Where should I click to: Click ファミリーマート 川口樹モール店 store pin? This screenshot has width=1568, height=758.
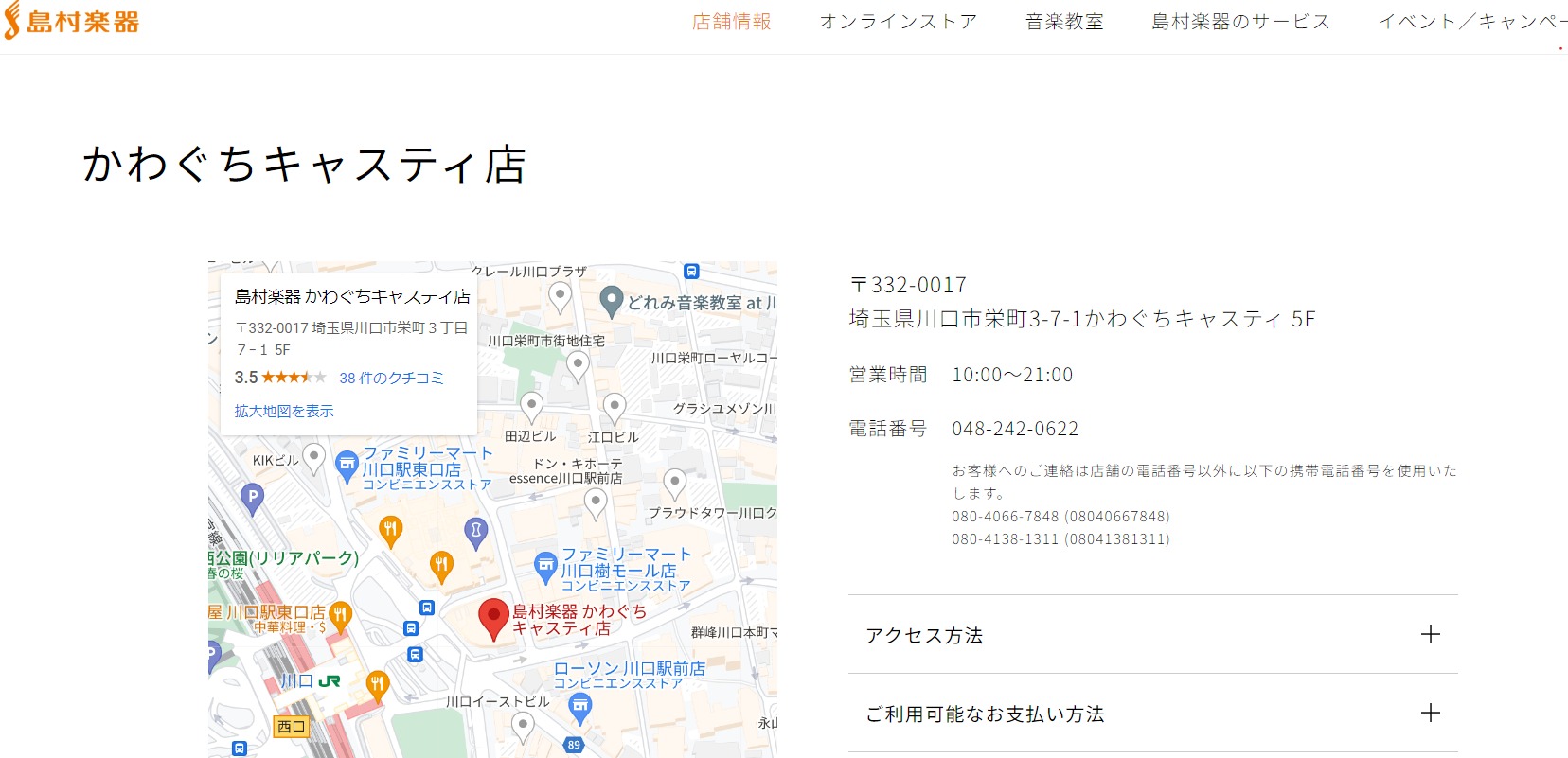(545, 567)
